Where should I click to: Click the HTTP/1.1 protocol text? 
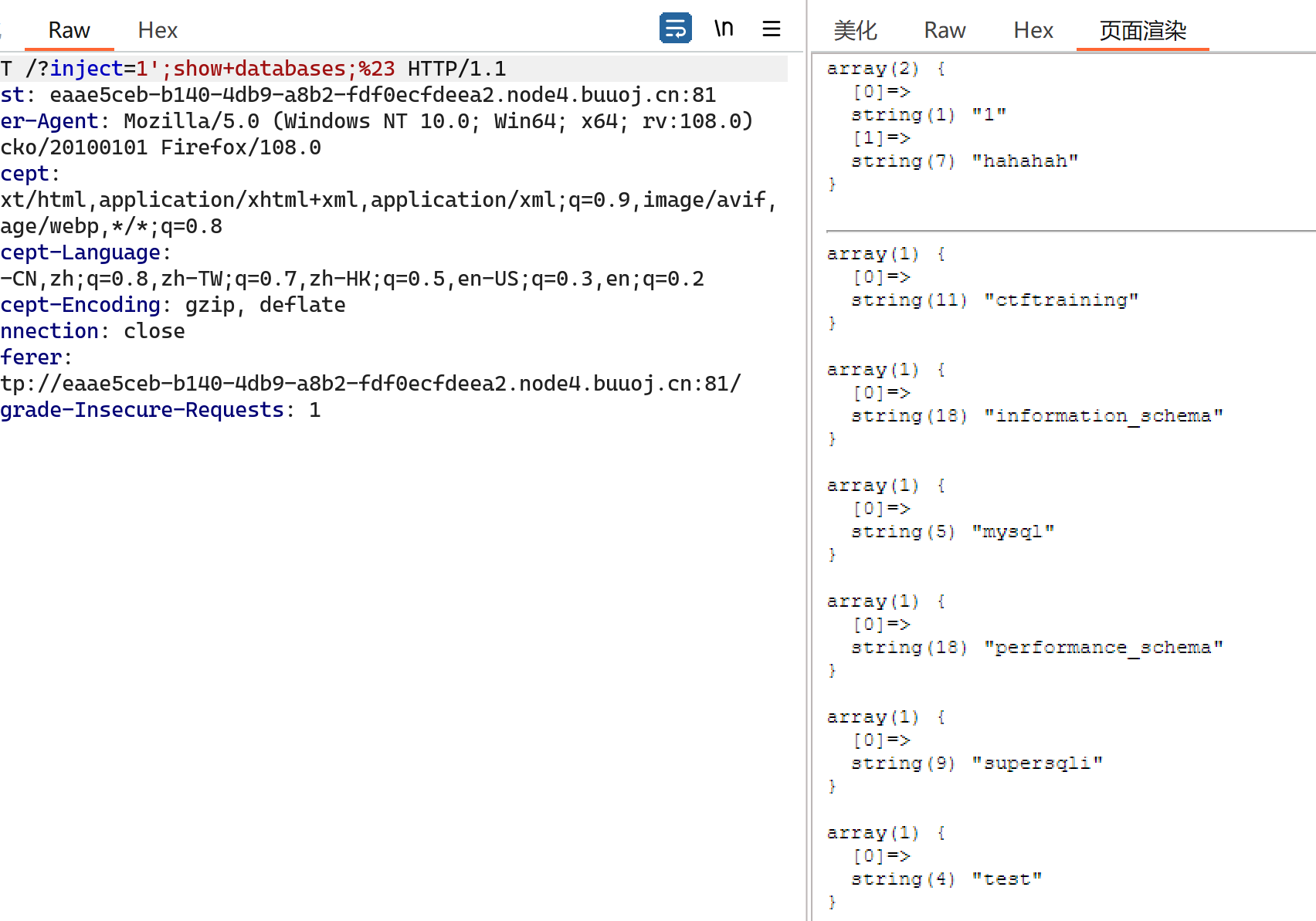tap(456, 69)
